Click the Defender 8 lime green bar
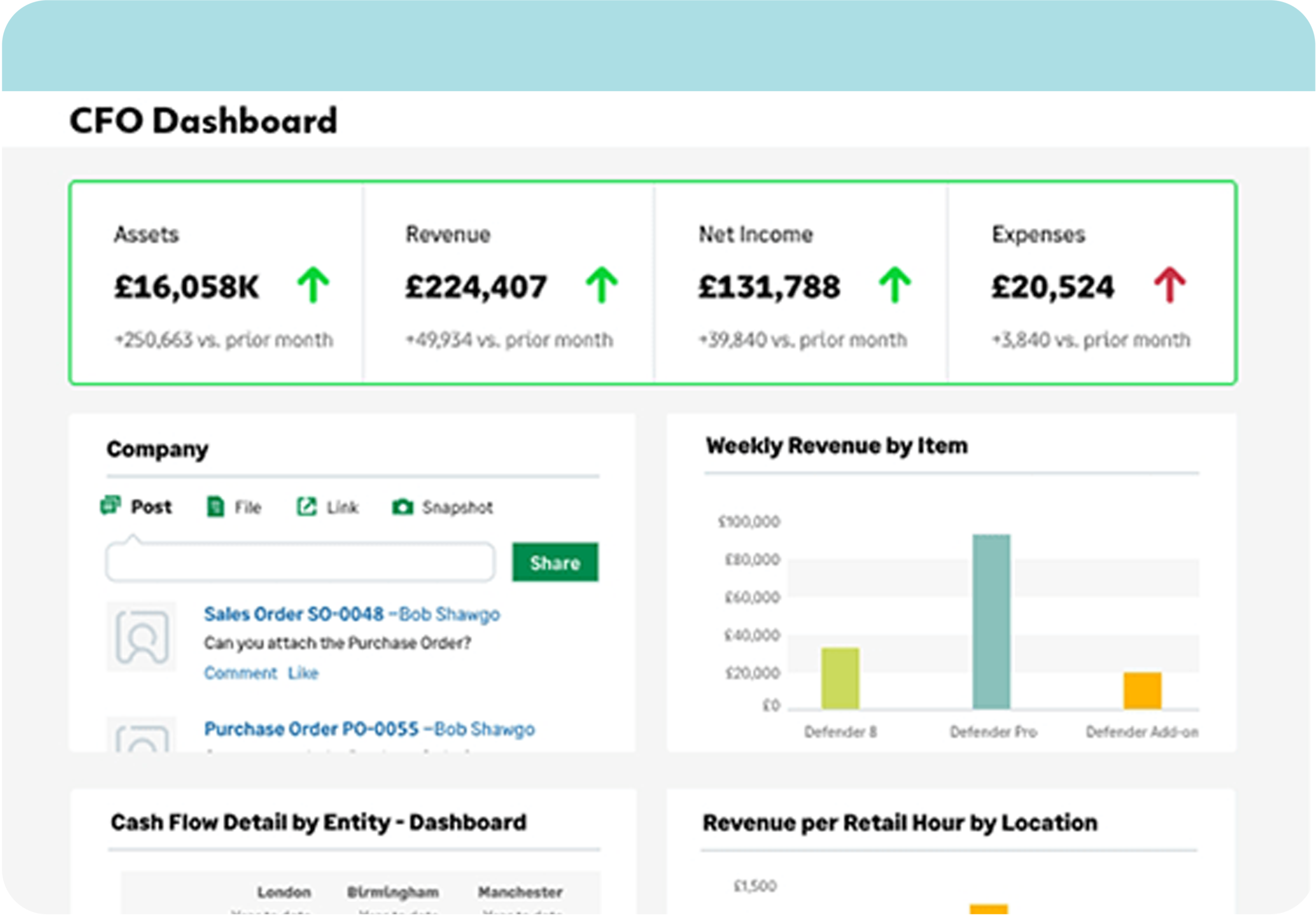 (x=840, y=678)
